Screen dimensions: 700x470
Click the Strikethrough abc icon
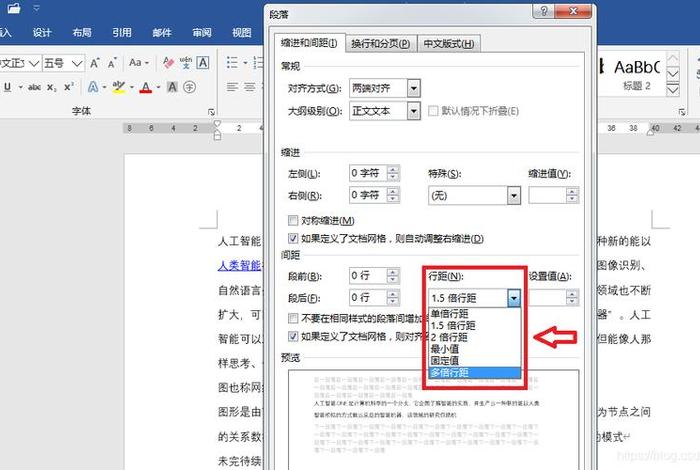[x=34, y=87]
